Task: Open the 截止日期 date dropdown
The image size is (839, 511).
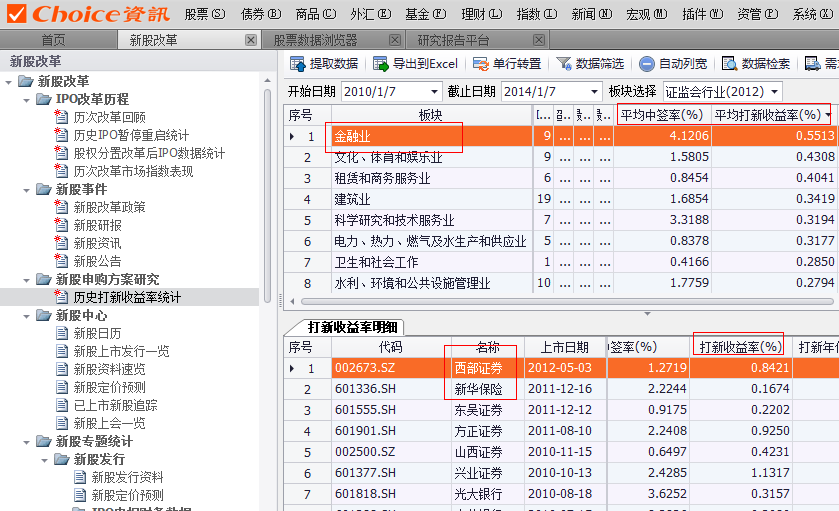Action: pos(594,91)
